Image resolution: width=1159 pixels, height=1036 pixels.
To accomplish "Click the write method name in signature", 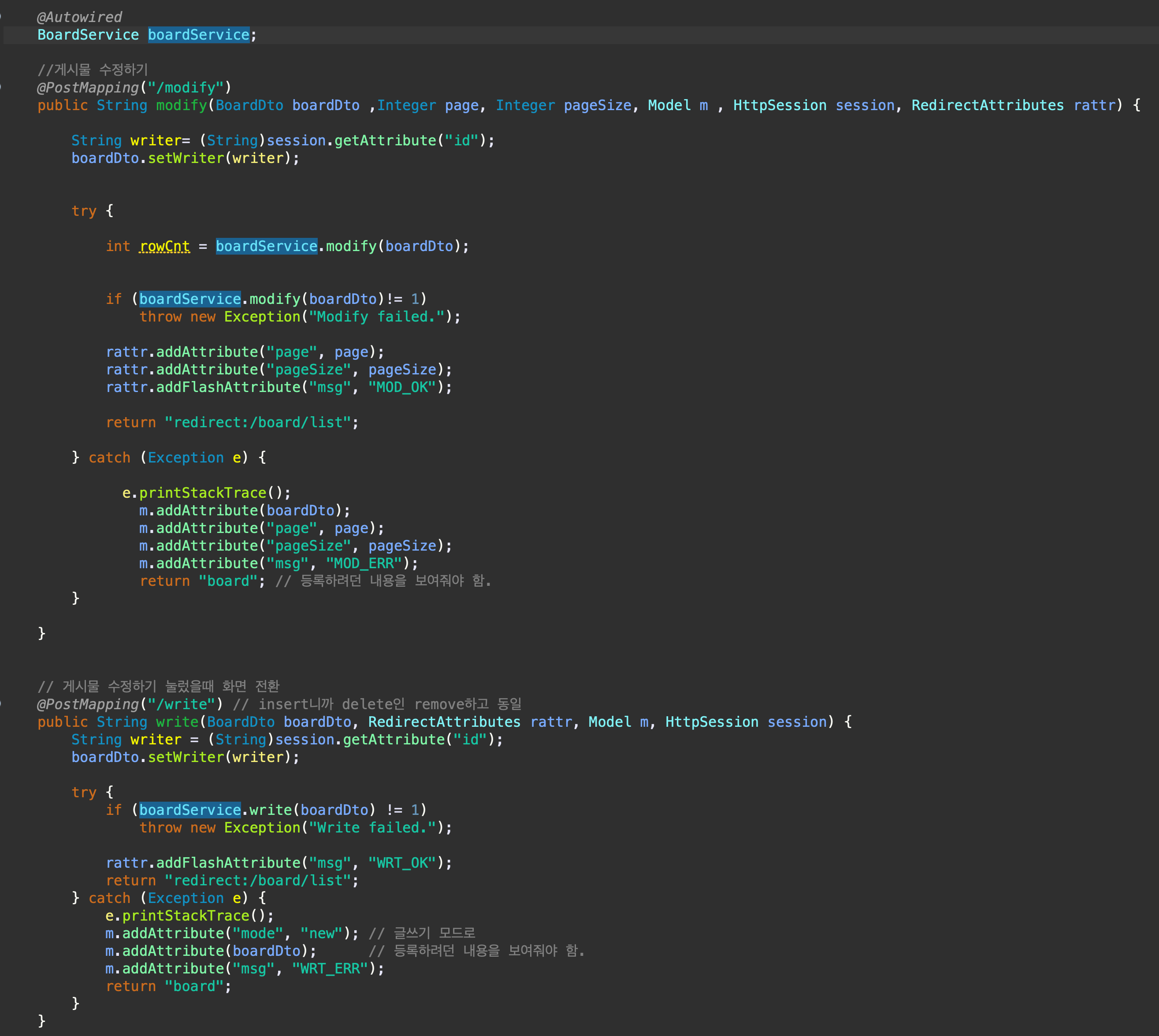I will coord(177,722).
